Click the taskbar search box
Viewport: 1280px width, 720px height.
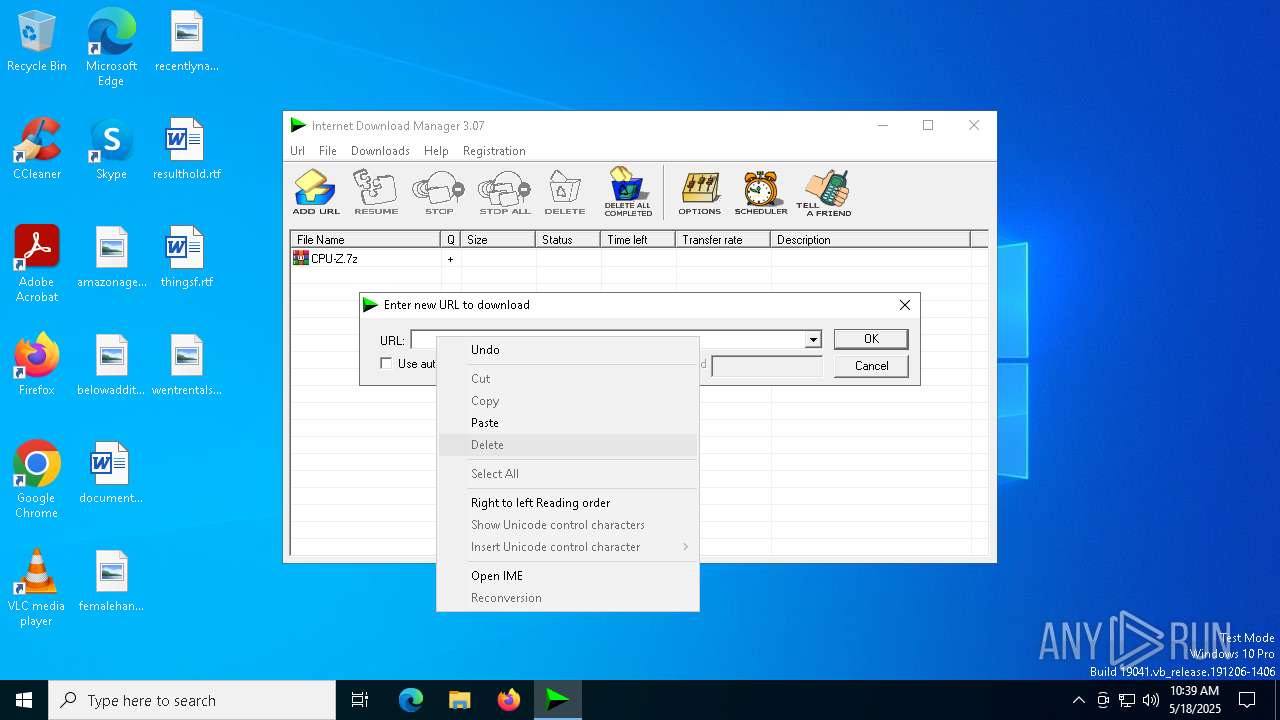click(x=192, y=700)
